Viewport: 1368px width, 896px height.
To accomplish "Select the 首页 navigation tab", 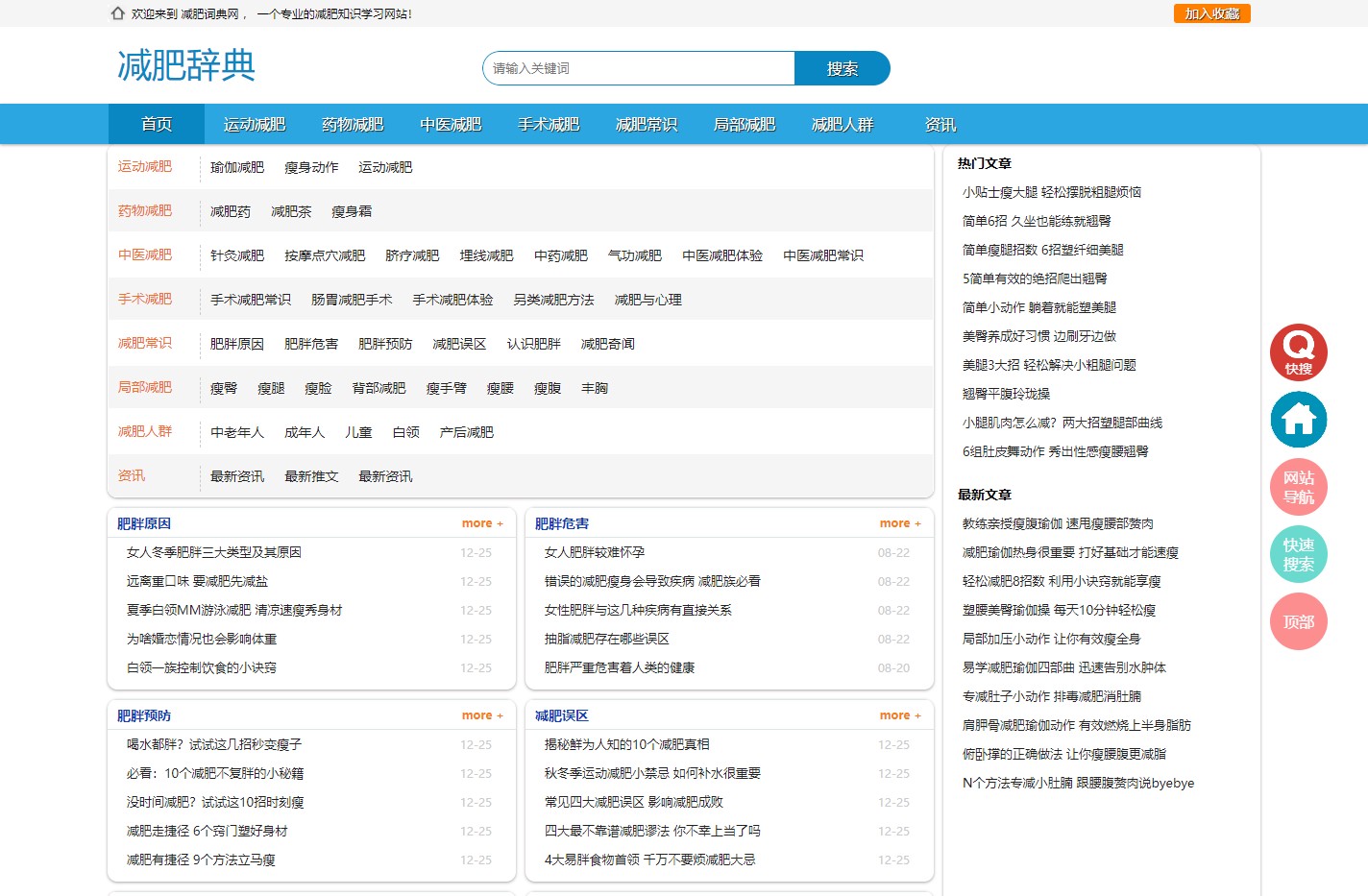I will [x=157, y=124].
